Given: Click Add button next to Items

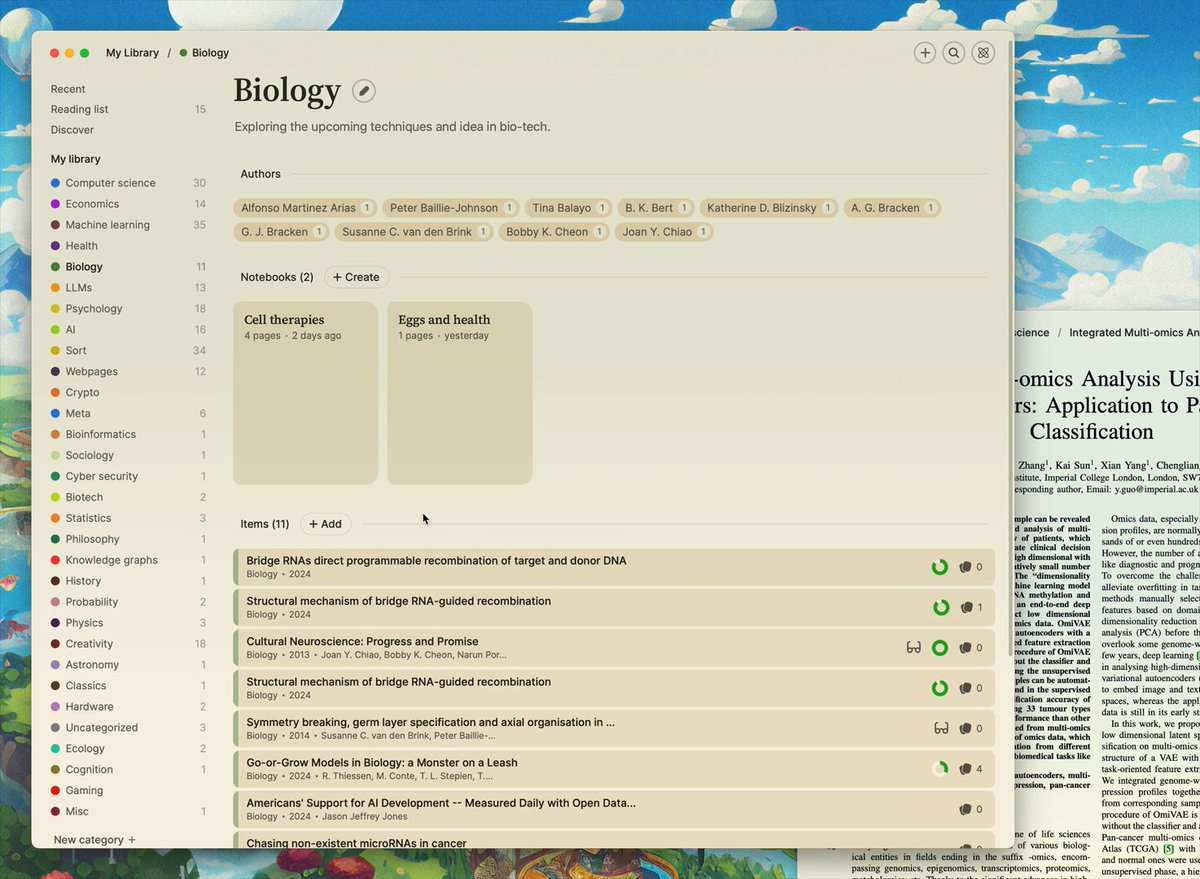Looking at the screenshot, I should pyautogui.click(x=325, y=524).
